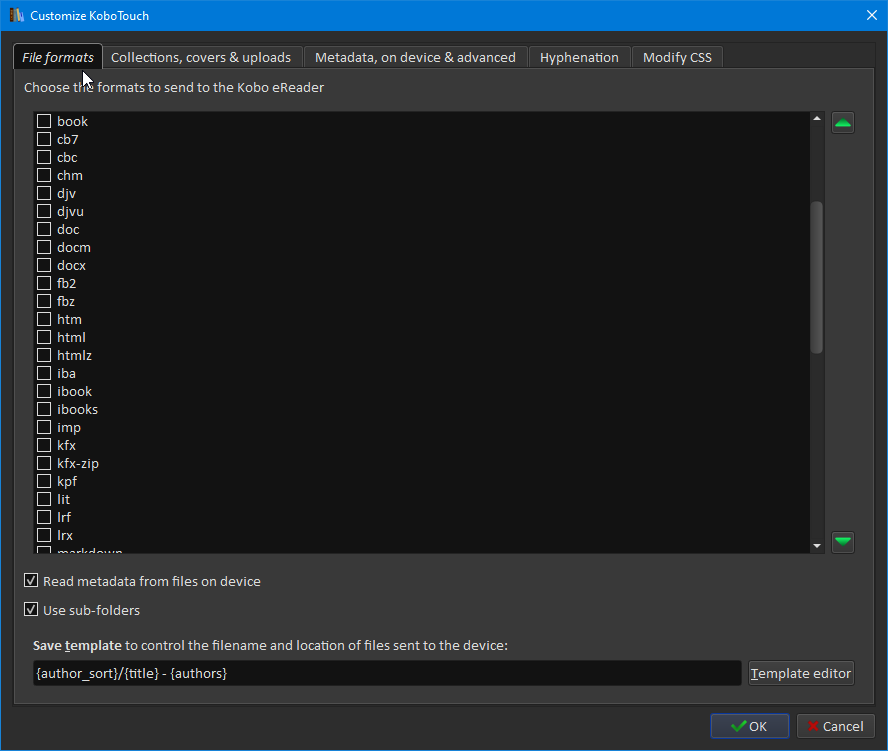Toggle the htm format checkbox

[44, 319]
